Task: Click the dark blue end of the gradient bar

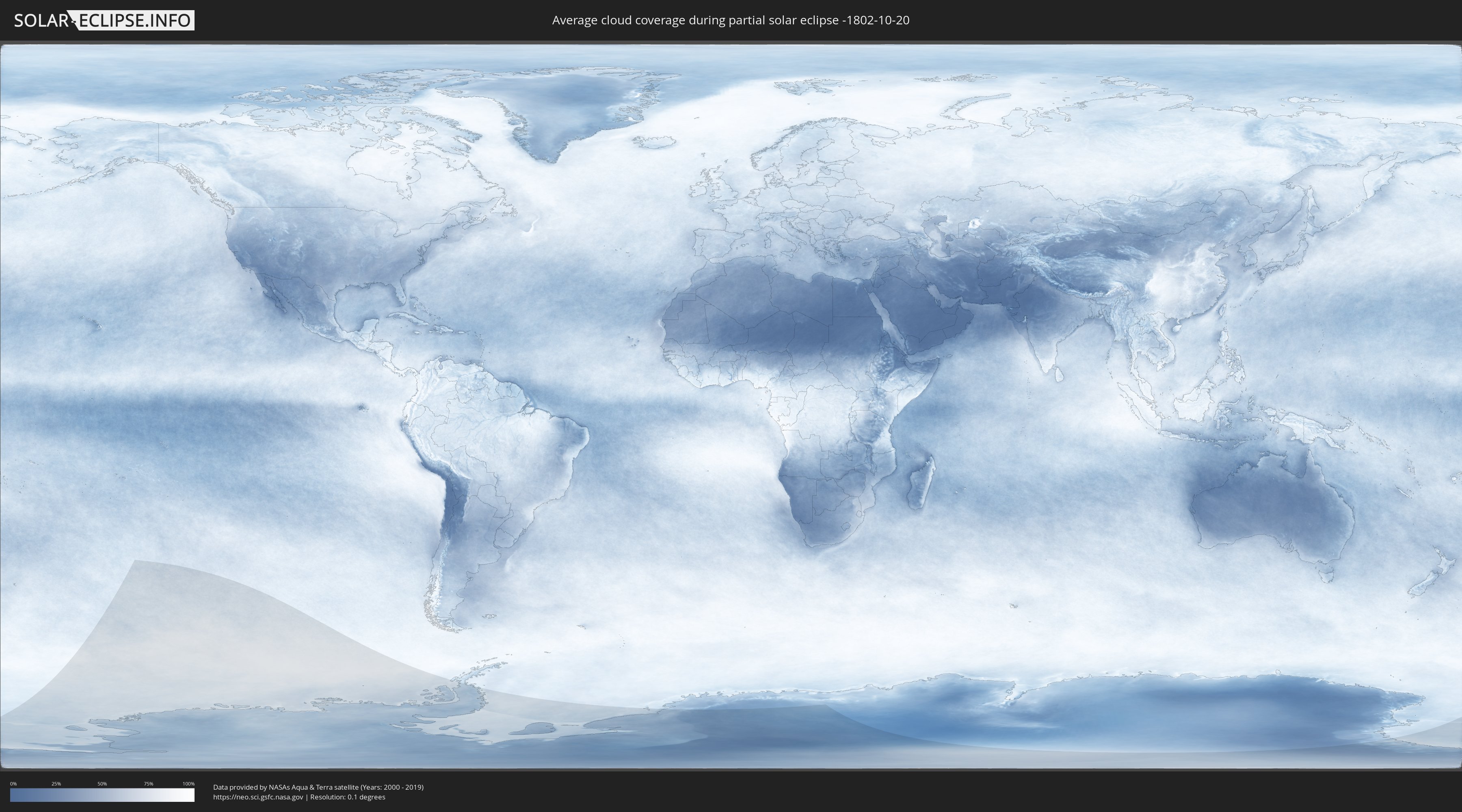Action: pyautogui.click(x=16, y=795)
